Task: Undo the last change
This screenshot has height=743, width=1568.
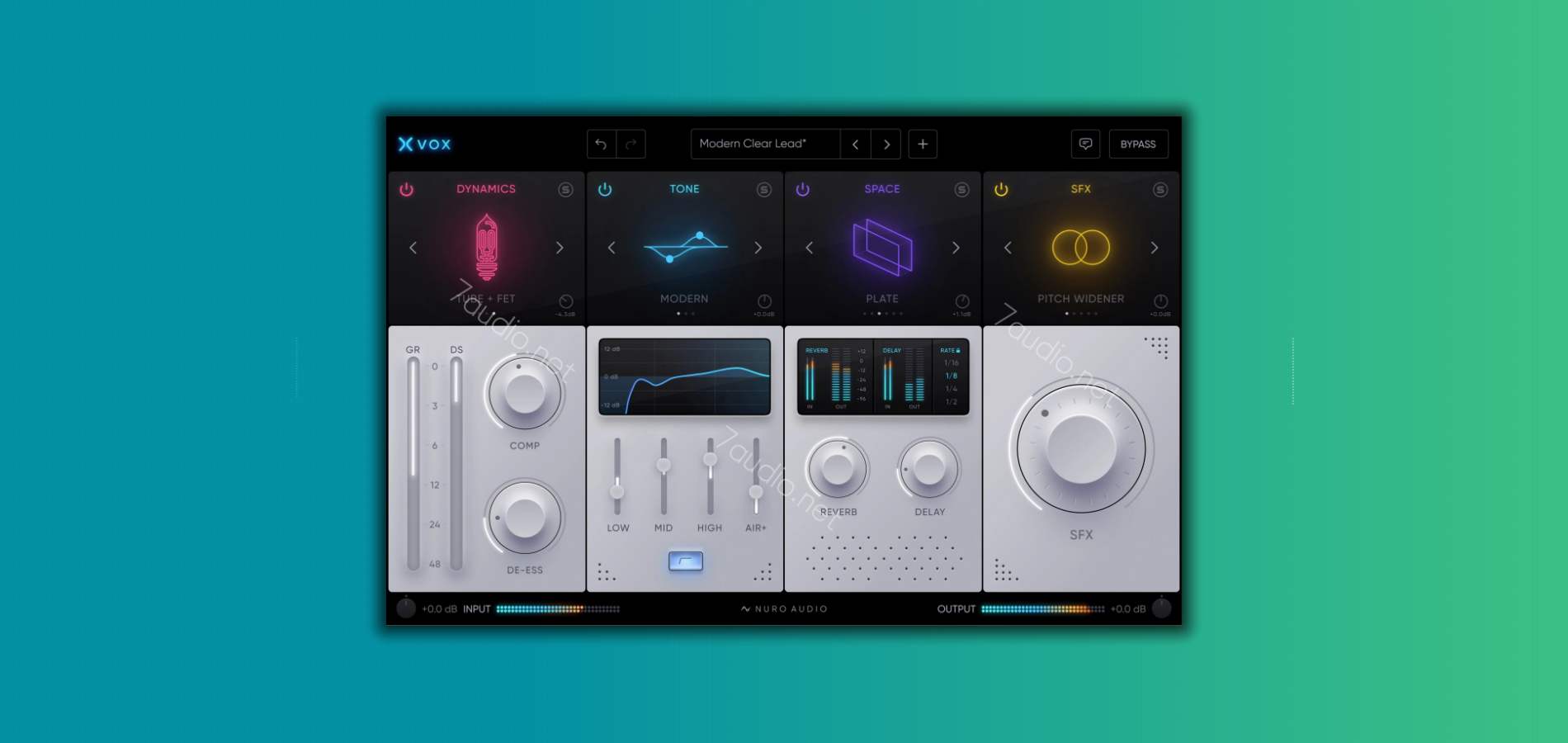Action: (601, 144)
